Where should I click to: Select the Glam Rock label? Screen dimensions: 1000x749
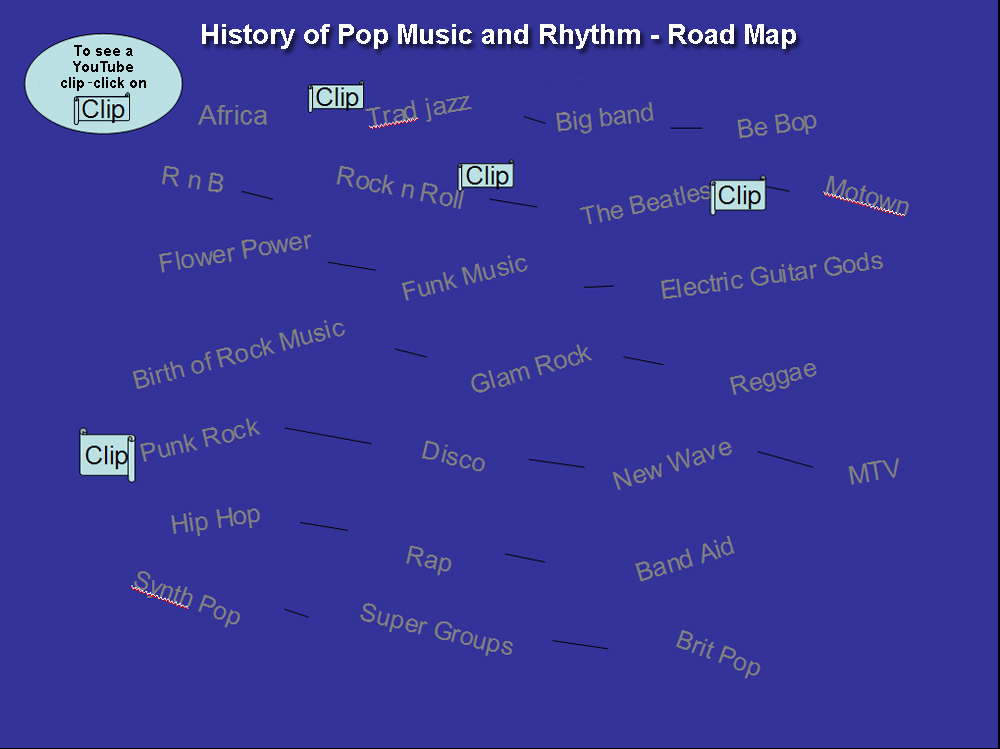531,368
